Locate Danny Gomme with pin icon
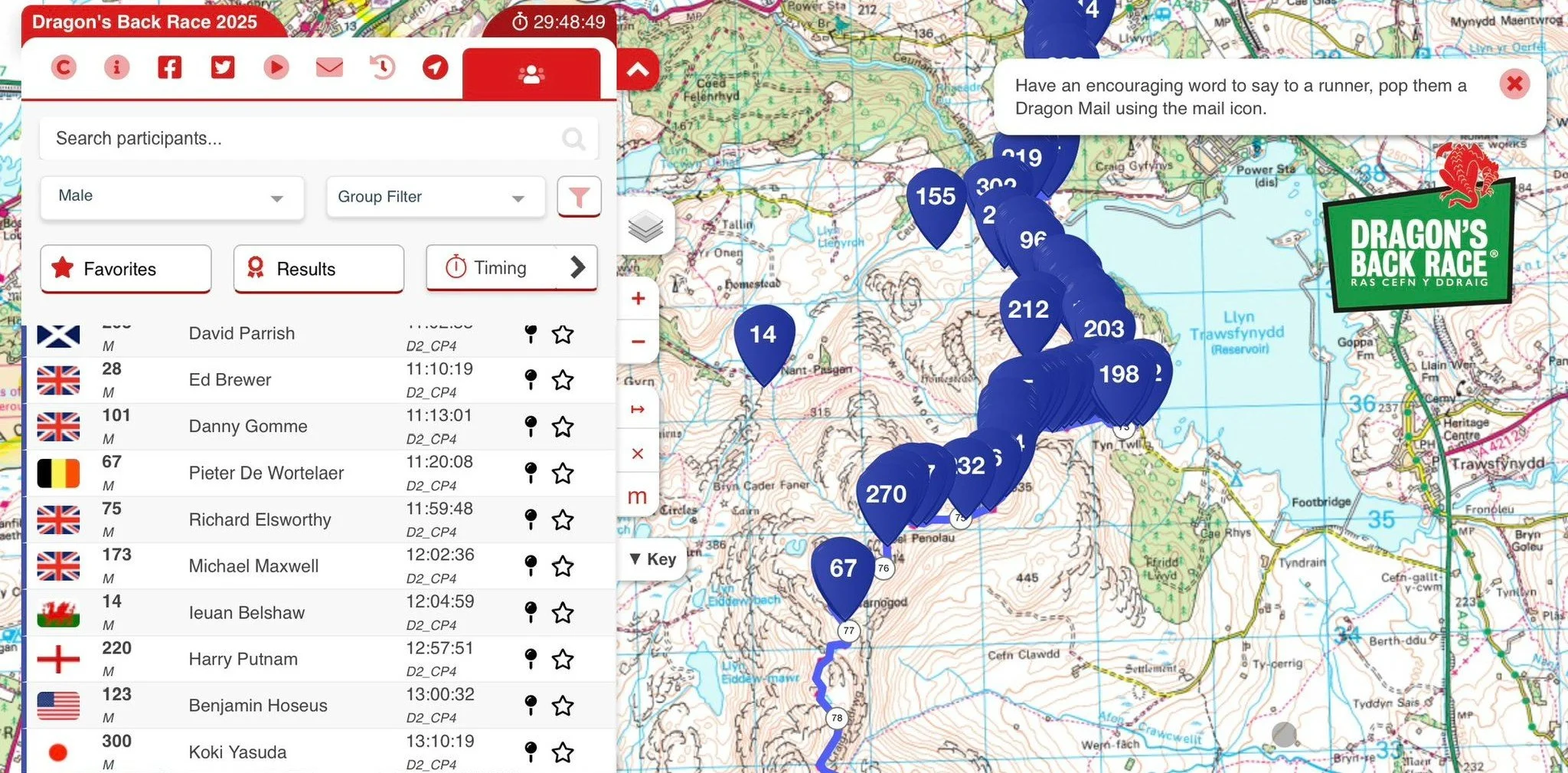 531,426
